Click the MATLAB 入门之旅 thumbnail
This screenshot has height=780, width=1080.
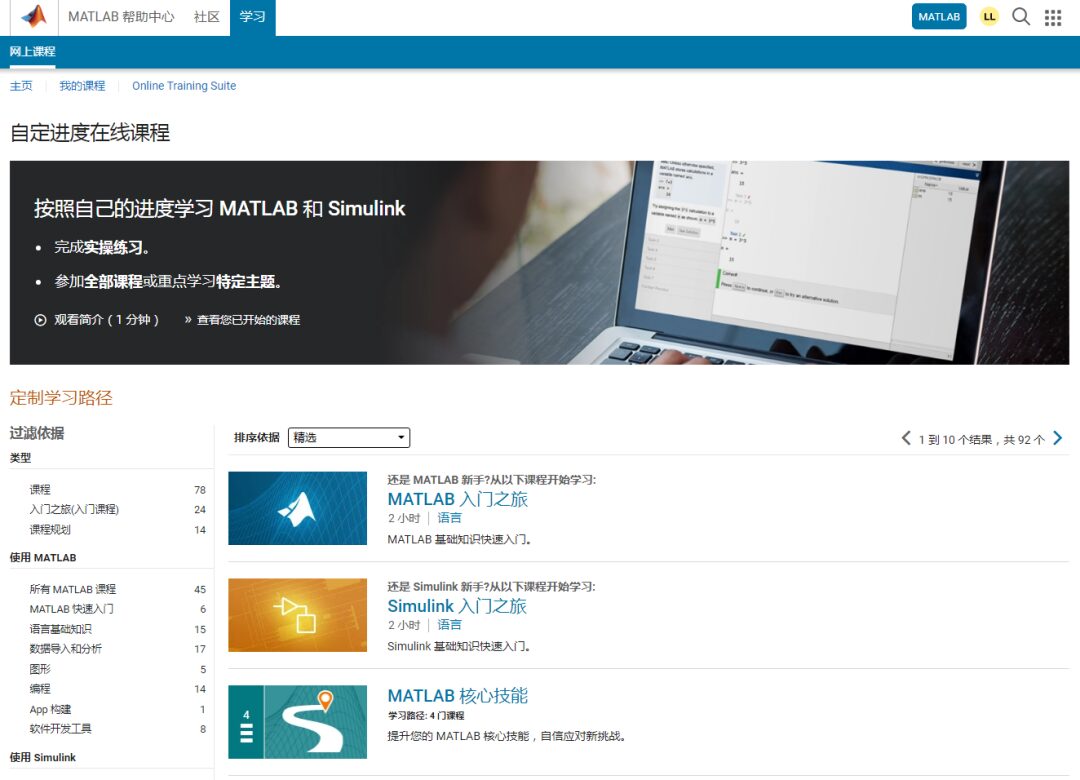pos(298,508)
